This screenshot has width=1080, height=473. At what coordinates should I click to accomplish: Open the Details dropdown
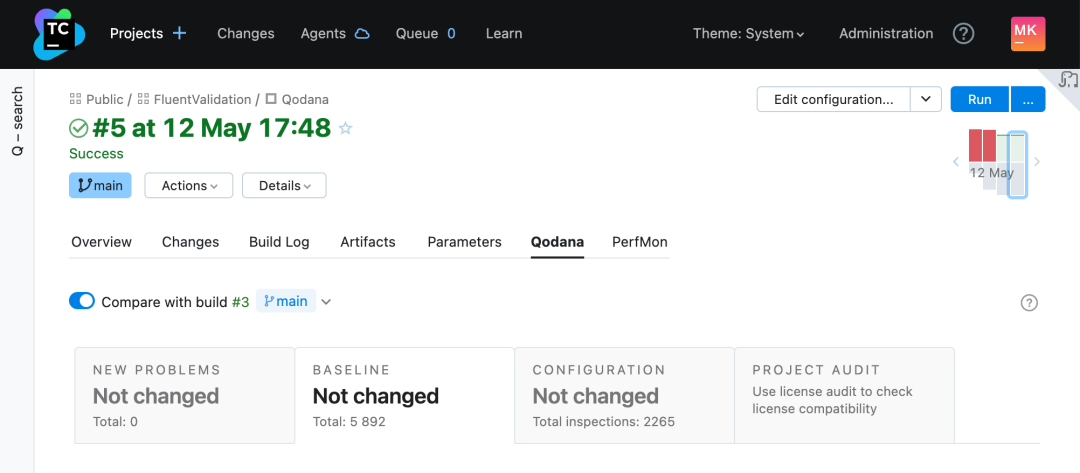284,186
